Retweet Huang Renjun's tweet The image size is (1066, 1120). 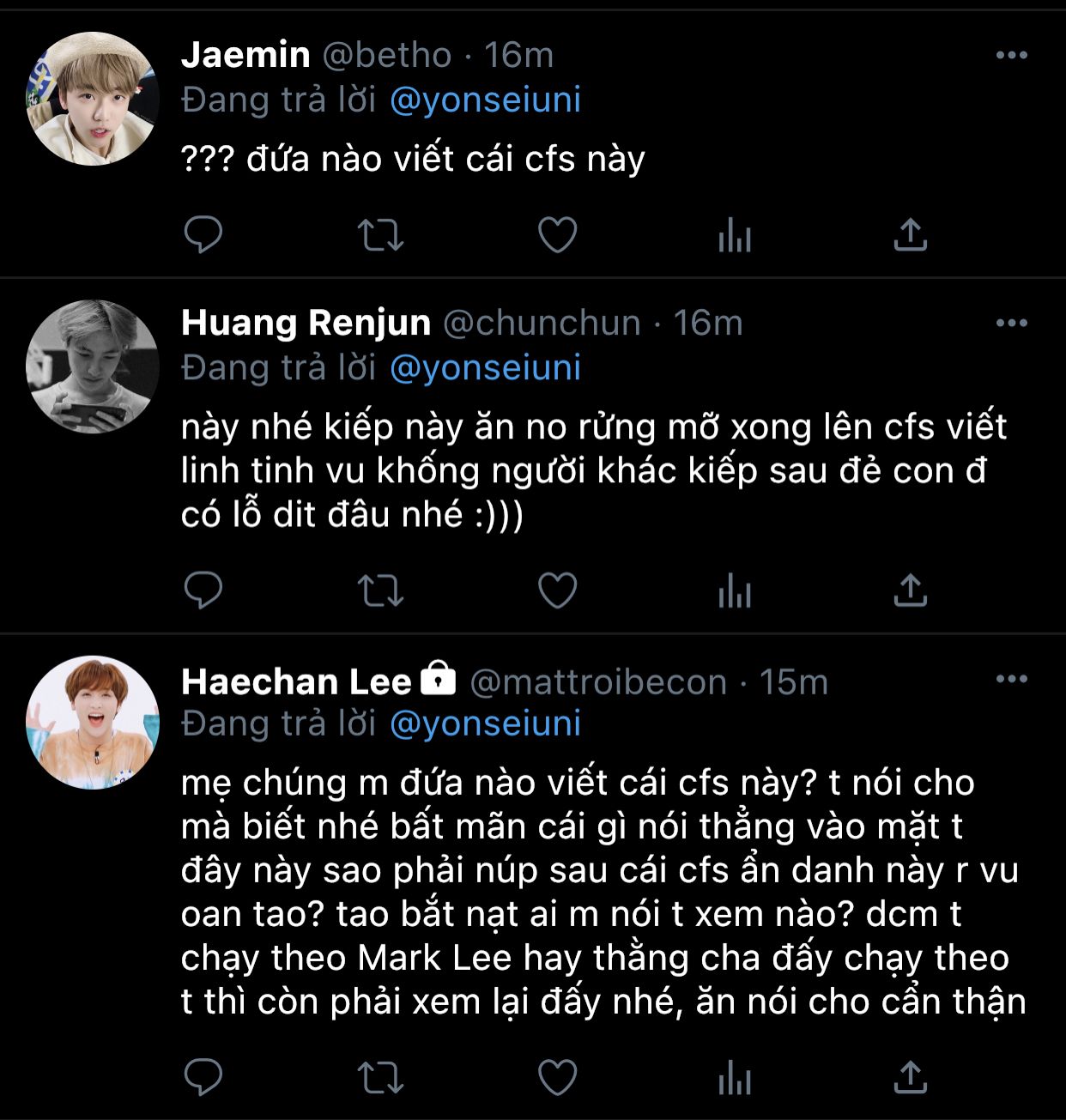(x=380, y=590)
